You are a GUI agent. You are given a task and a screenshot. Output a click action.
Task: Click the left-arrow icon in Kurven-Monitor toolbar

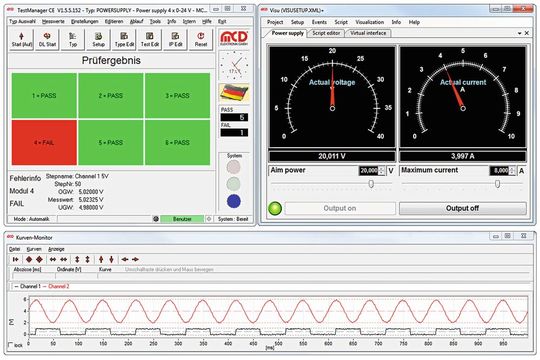125,259
